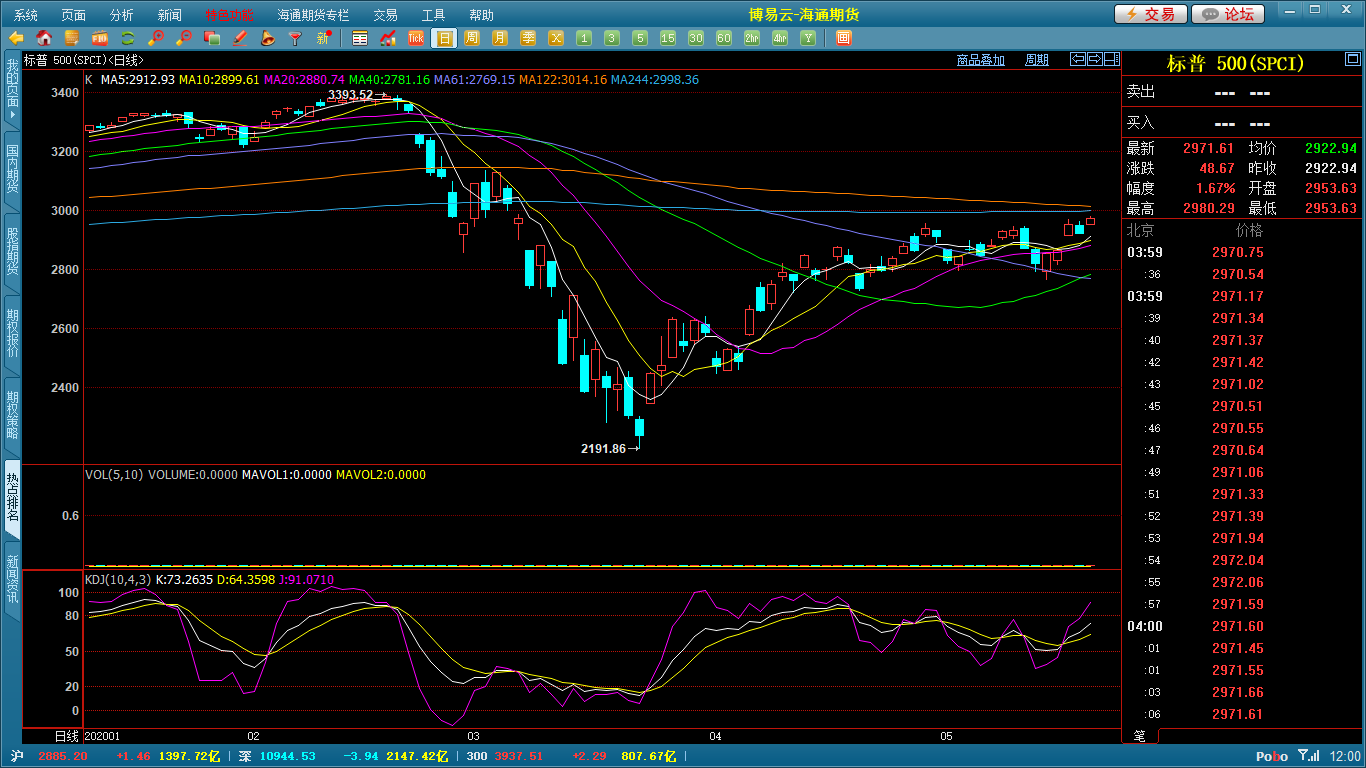Click the 周期 link above chart

tap(1037, 60)
